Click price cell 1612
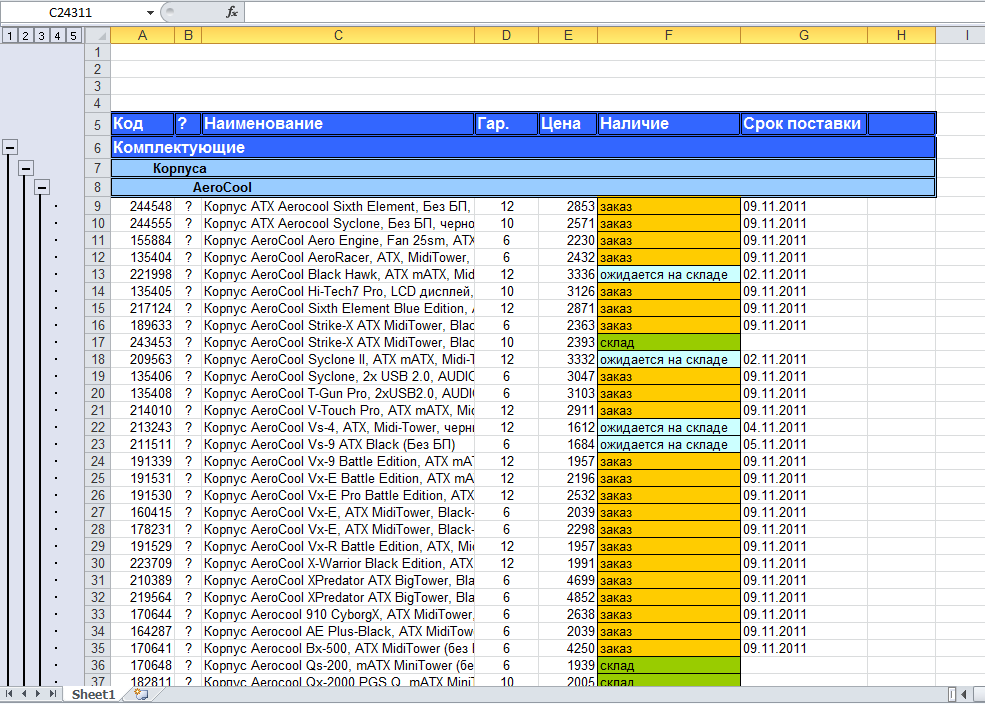This screenshot has width=985, height=704. click(x=568, y=427)
